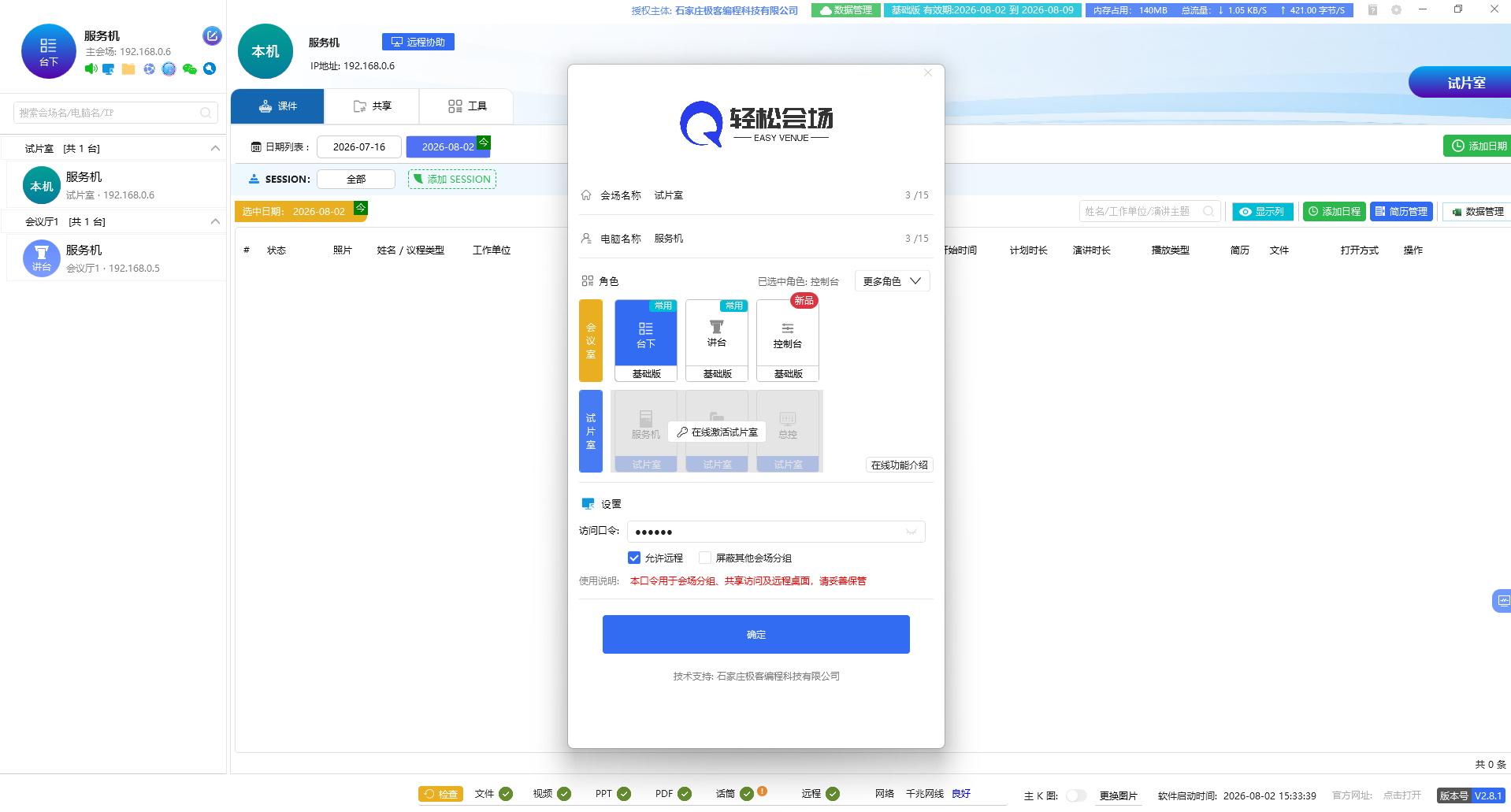Toggle password visibility in 访问口令 field

[911, 532]
